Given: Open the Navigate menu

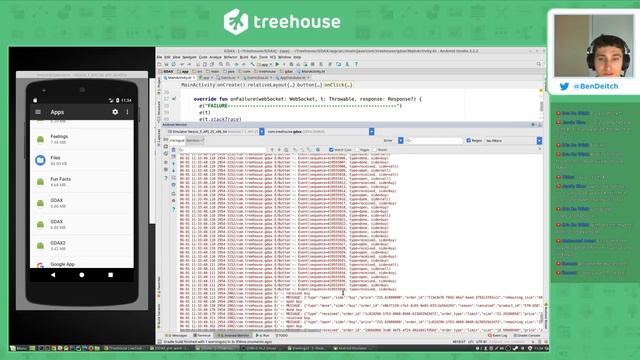Looking at the screenshot, I should click(x=189, y=57).
